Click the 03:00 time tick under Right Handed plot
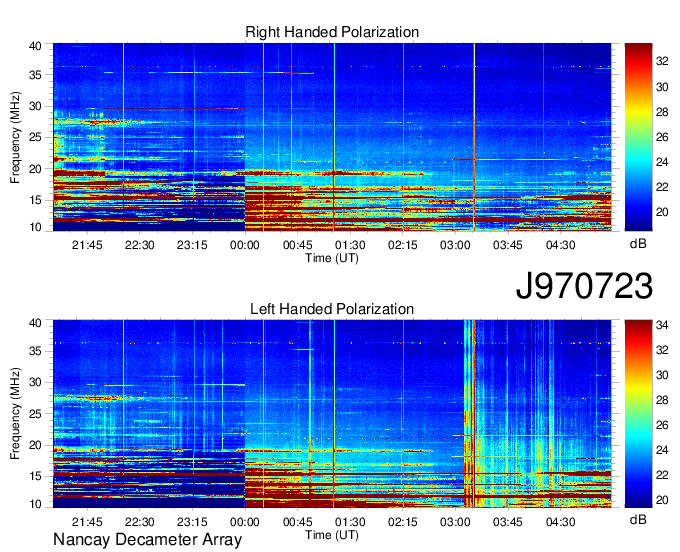680x552 pixels. point(455,245)
